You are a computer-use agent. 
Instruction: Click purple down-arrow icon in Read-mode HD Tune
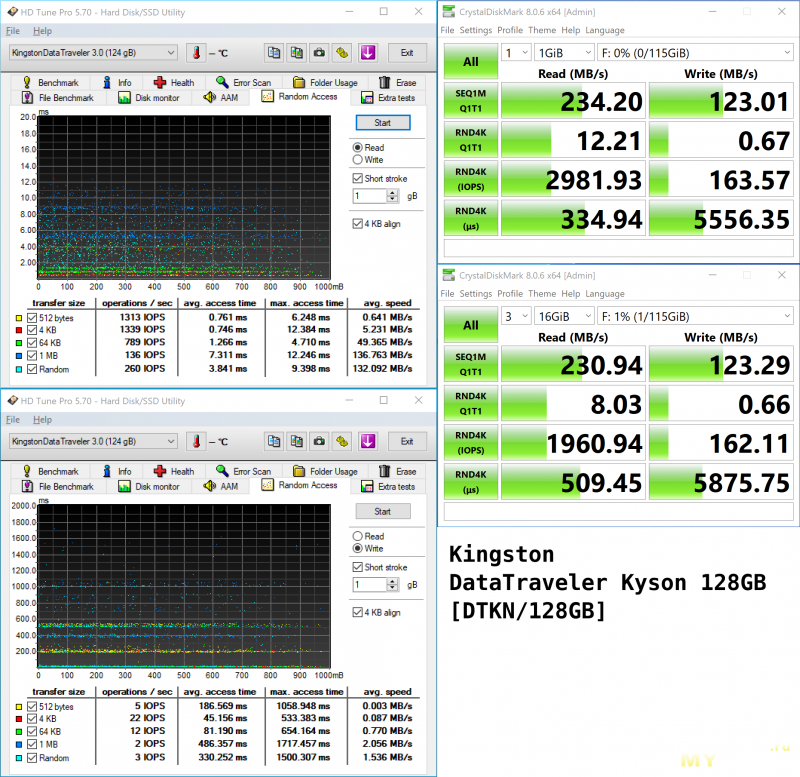tap(368, 53)
